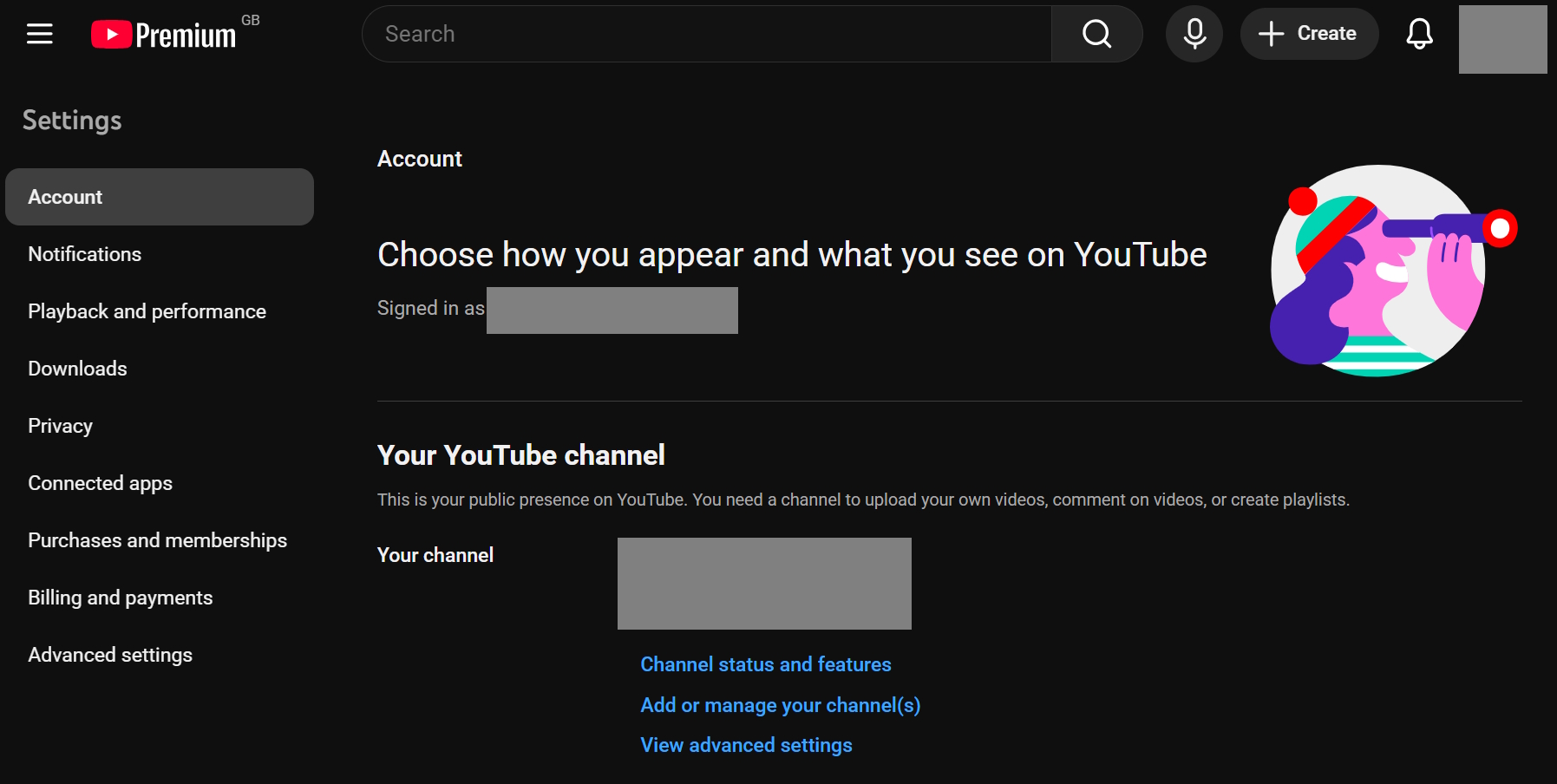Open Billing and payments settings
Screen dimensions: 1557x784
121,597
